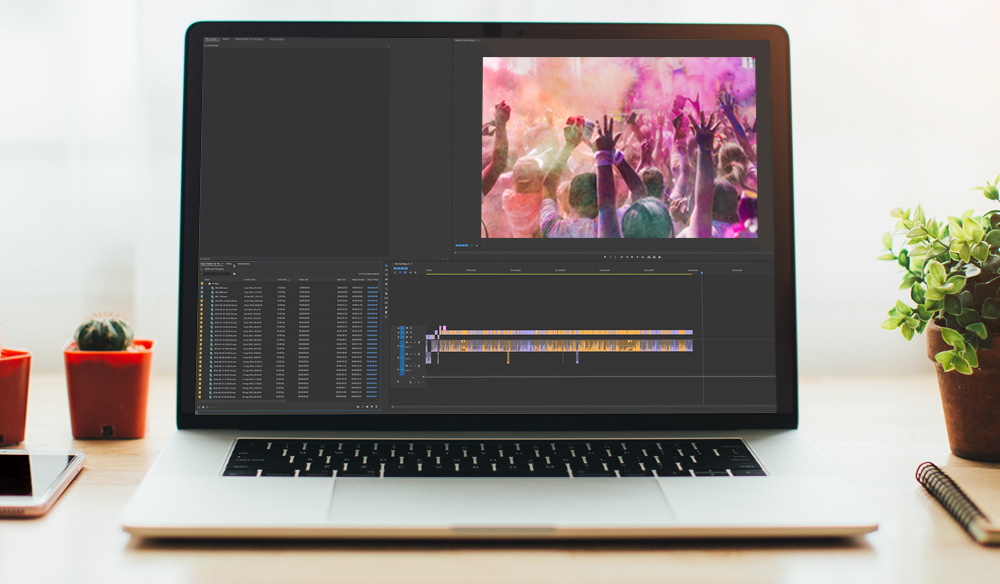Click the Add Marker icon under the Program monitor

click(604, 256)
